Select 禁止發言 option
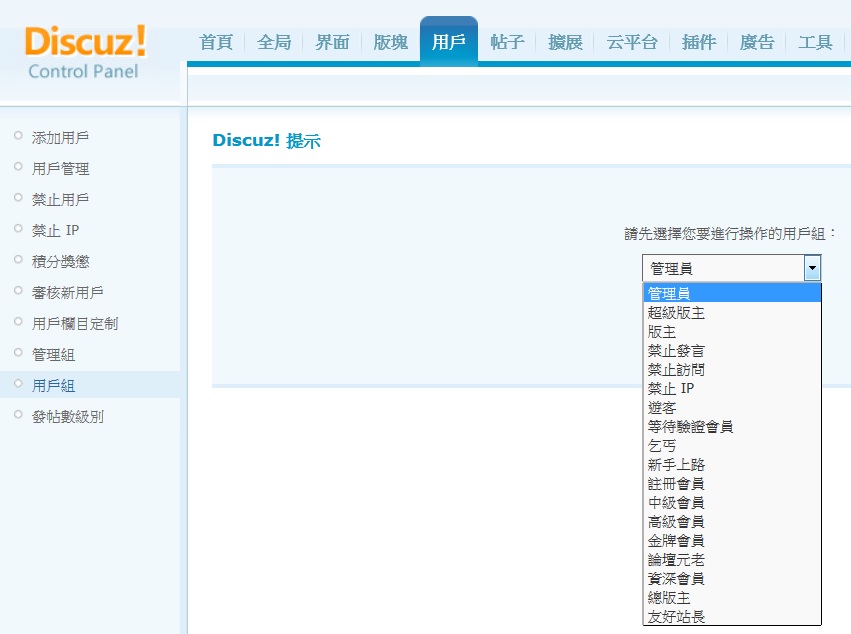 point(732,351)
